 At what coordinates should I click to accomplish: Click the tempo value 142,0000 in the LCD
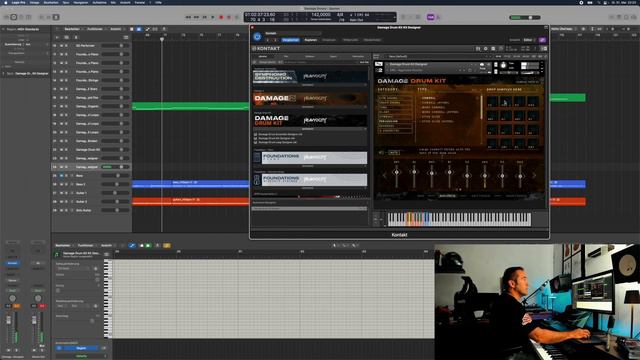pyautogui.click(x=320, y=15)
